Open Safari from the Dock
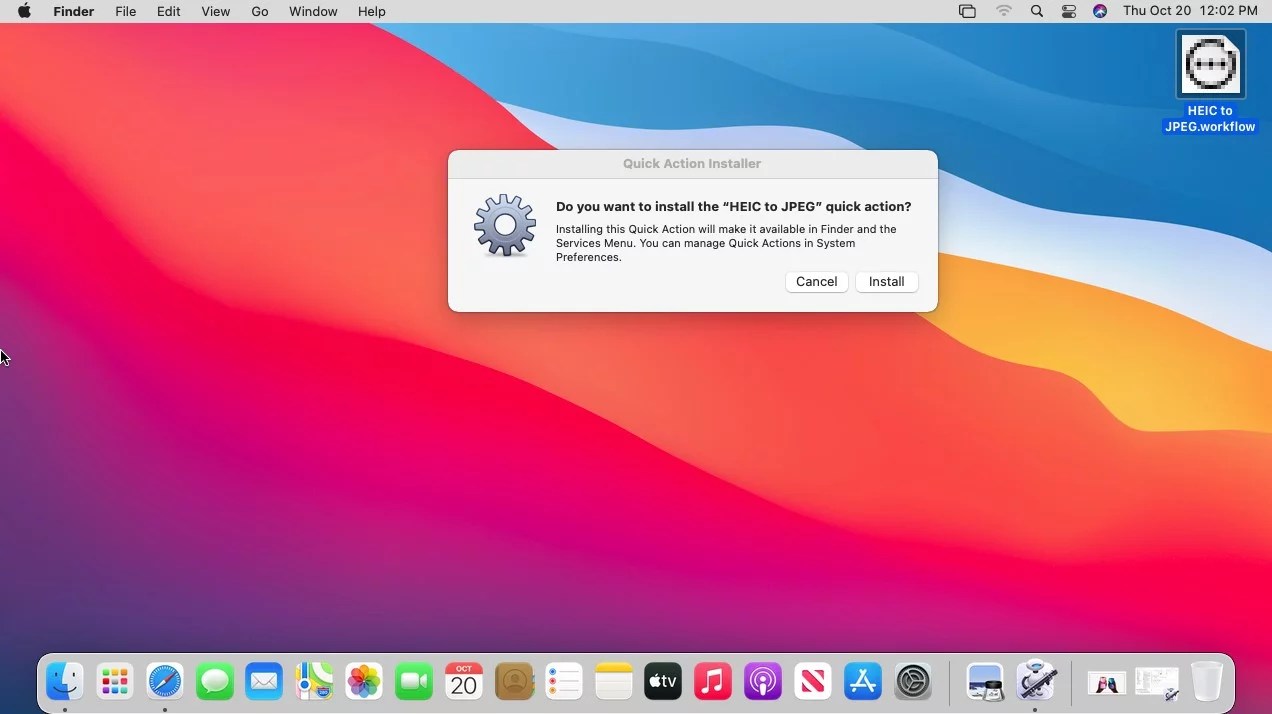1272x714 pixels. [x=164, y=681]
